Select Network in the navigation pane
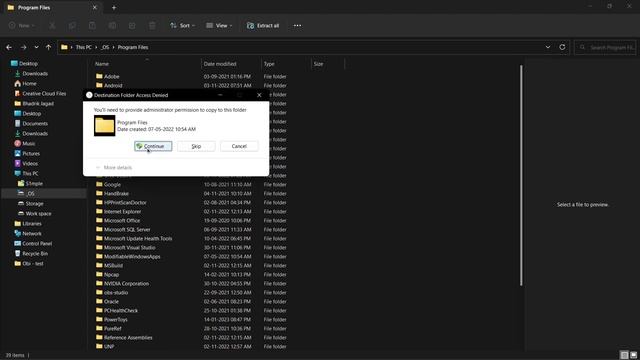The width and height of the screenshot is (640, 360). click(32, 233)
